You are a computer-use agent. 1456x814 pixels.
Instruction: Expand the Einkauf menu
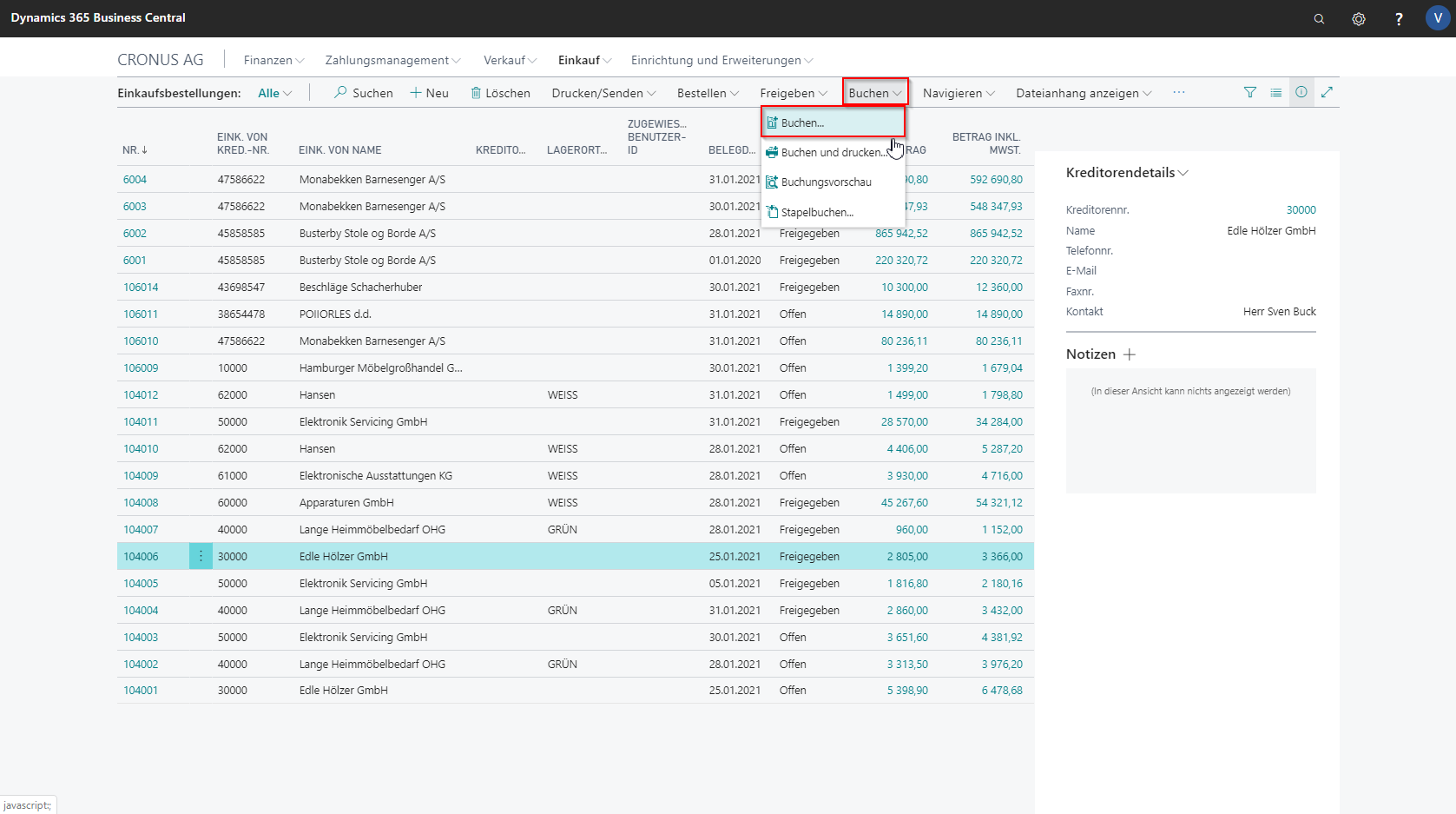584,60
